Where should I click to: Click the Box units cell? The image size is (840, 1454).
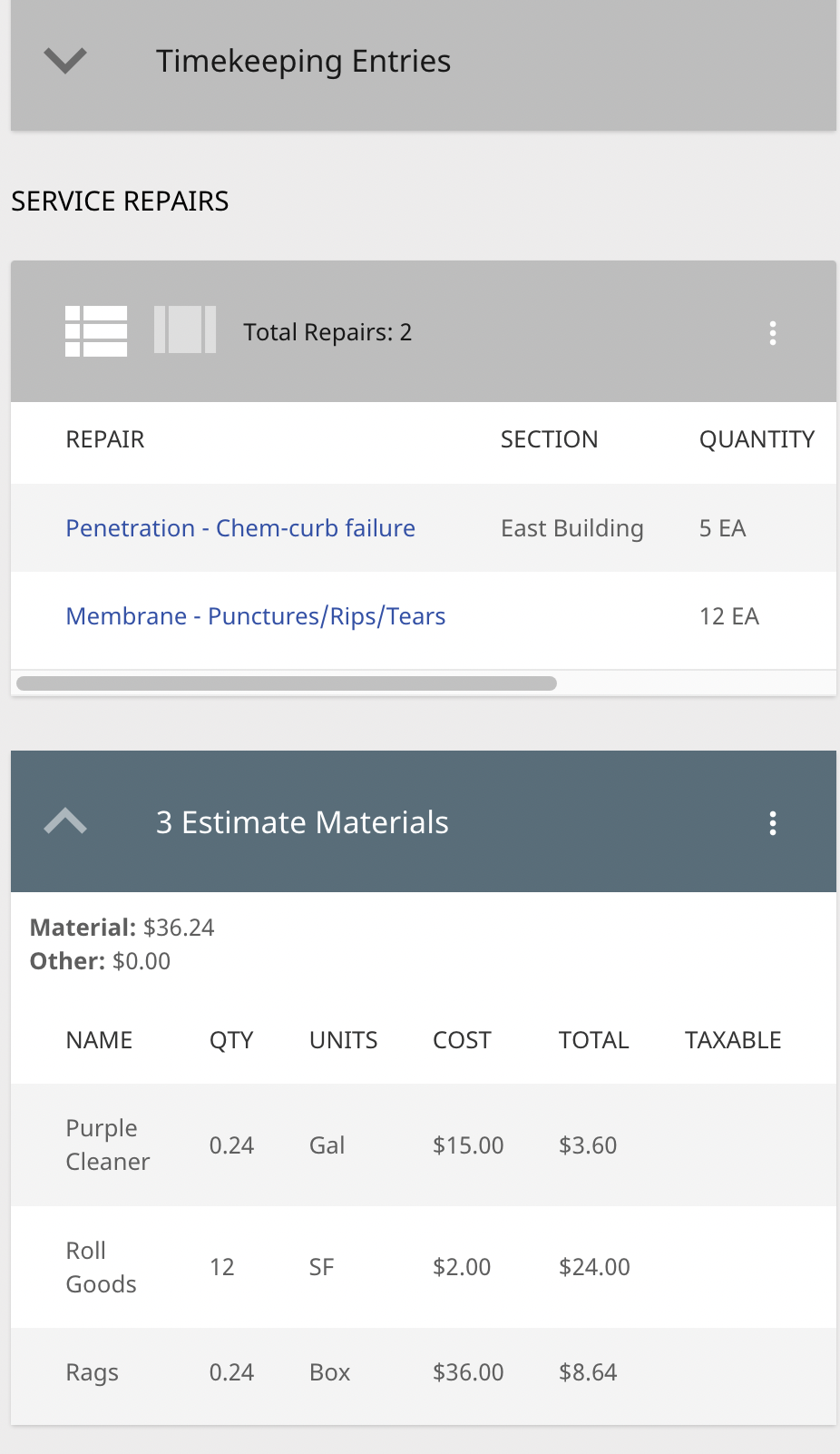(329, 1372)
